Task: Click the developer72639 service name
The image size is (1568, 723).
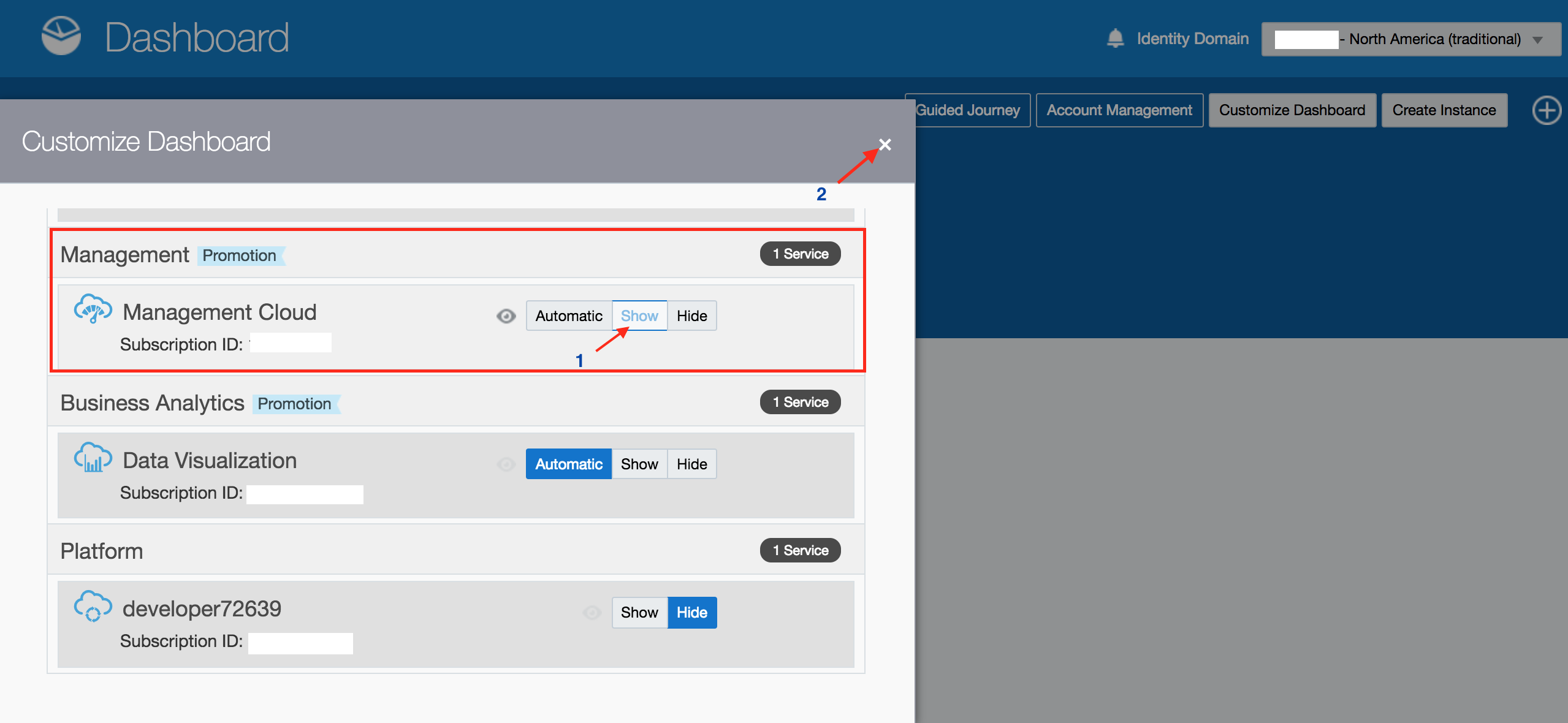Action: pos(202,608)
